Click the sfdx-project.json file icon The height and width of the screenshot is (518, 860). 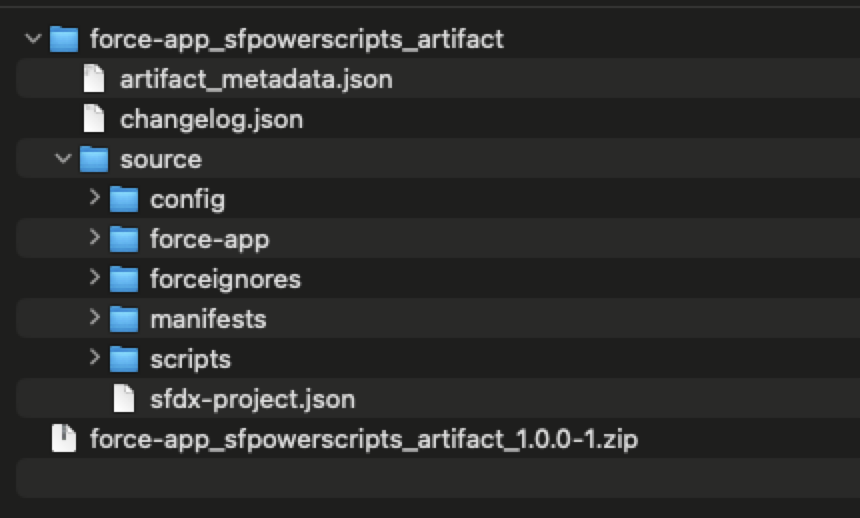(x=123, y=399)
